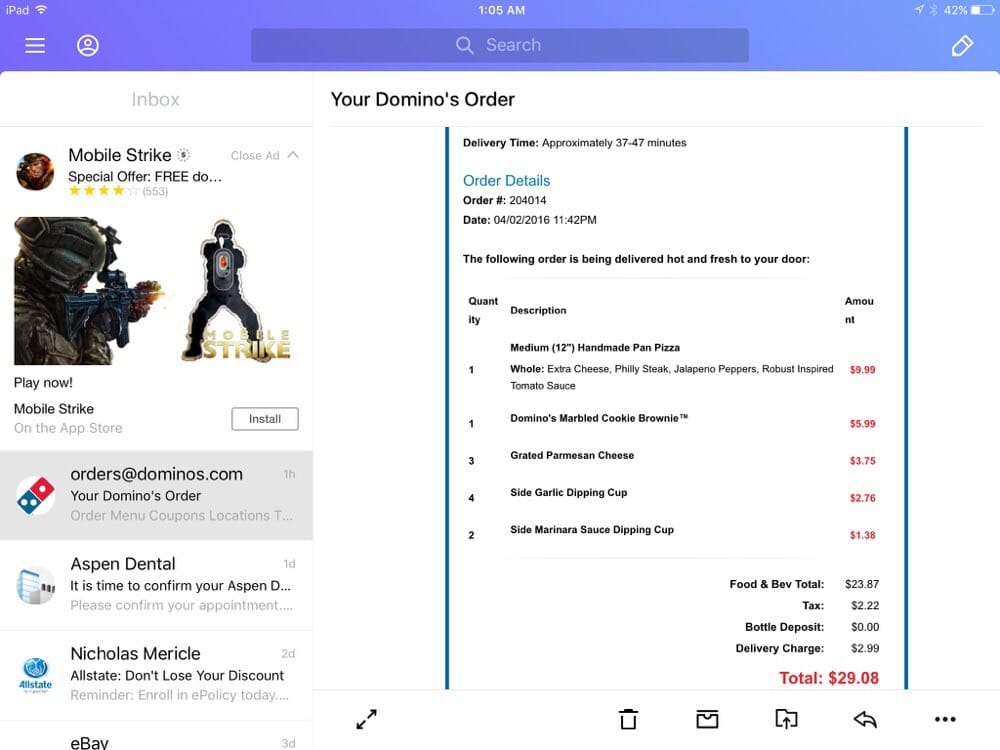1000x750 pixels.
Task: Open the Order Details link
Action: click(x=506, y=181)
